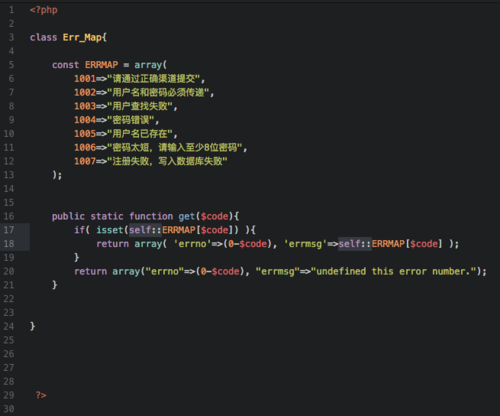The height and width of the screenshot is (416, 500).
Task: Click highlighted self:: on line 17
Action: tap(145, 230)
